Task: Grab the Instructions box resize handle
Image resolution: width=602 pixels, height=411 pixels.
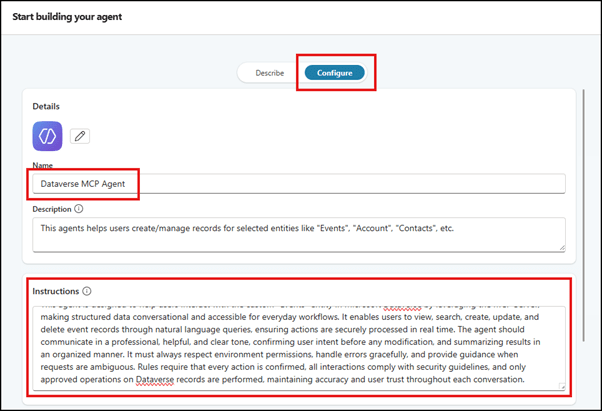Action: click(560, 386)
